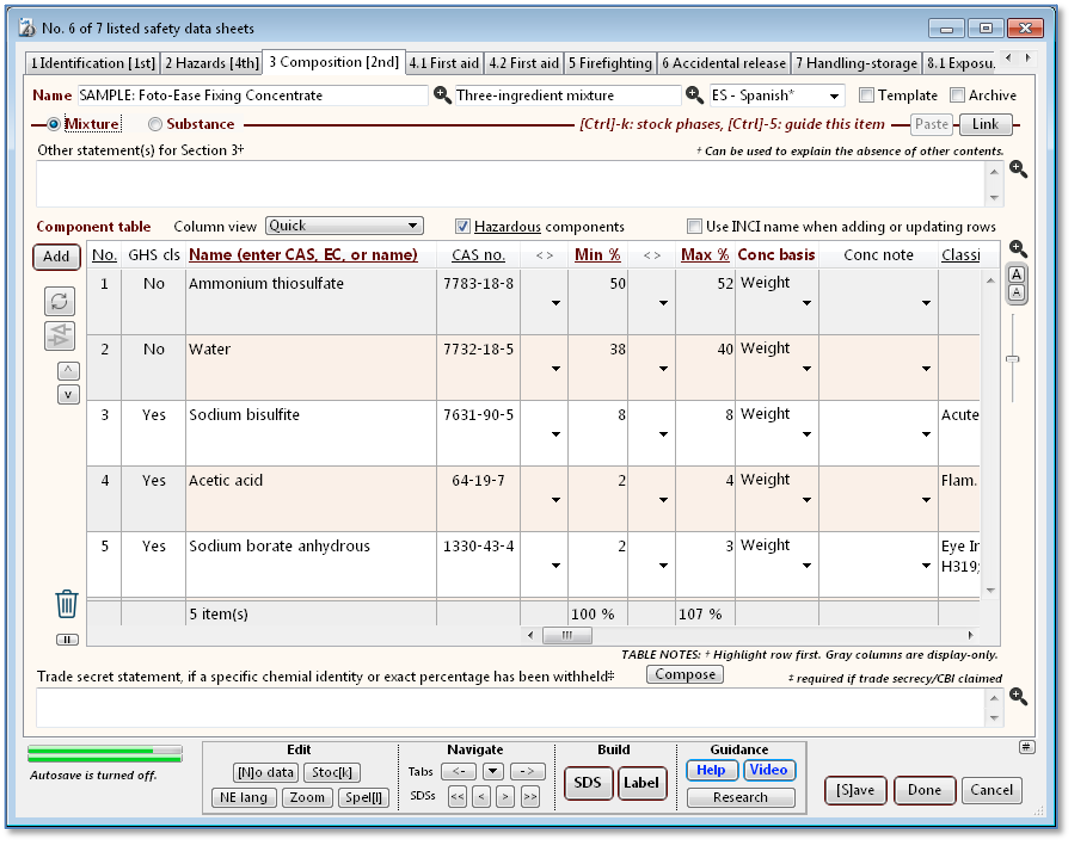
Task: Delete row using the trash can icon
Action: click(x=67, y=604)
